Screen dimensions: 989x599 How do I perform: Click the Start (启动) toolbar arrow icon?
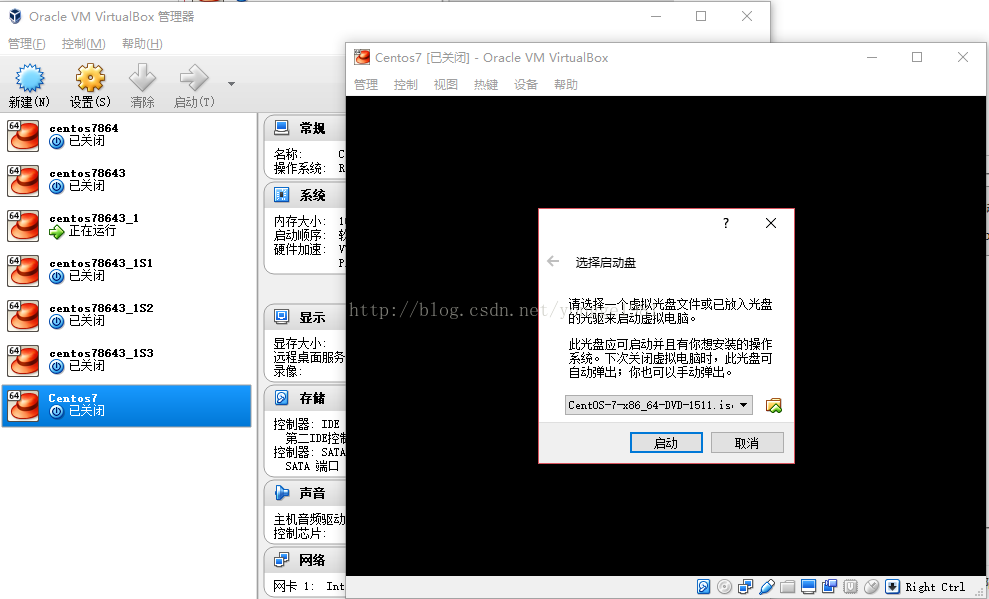pos(194,78)
